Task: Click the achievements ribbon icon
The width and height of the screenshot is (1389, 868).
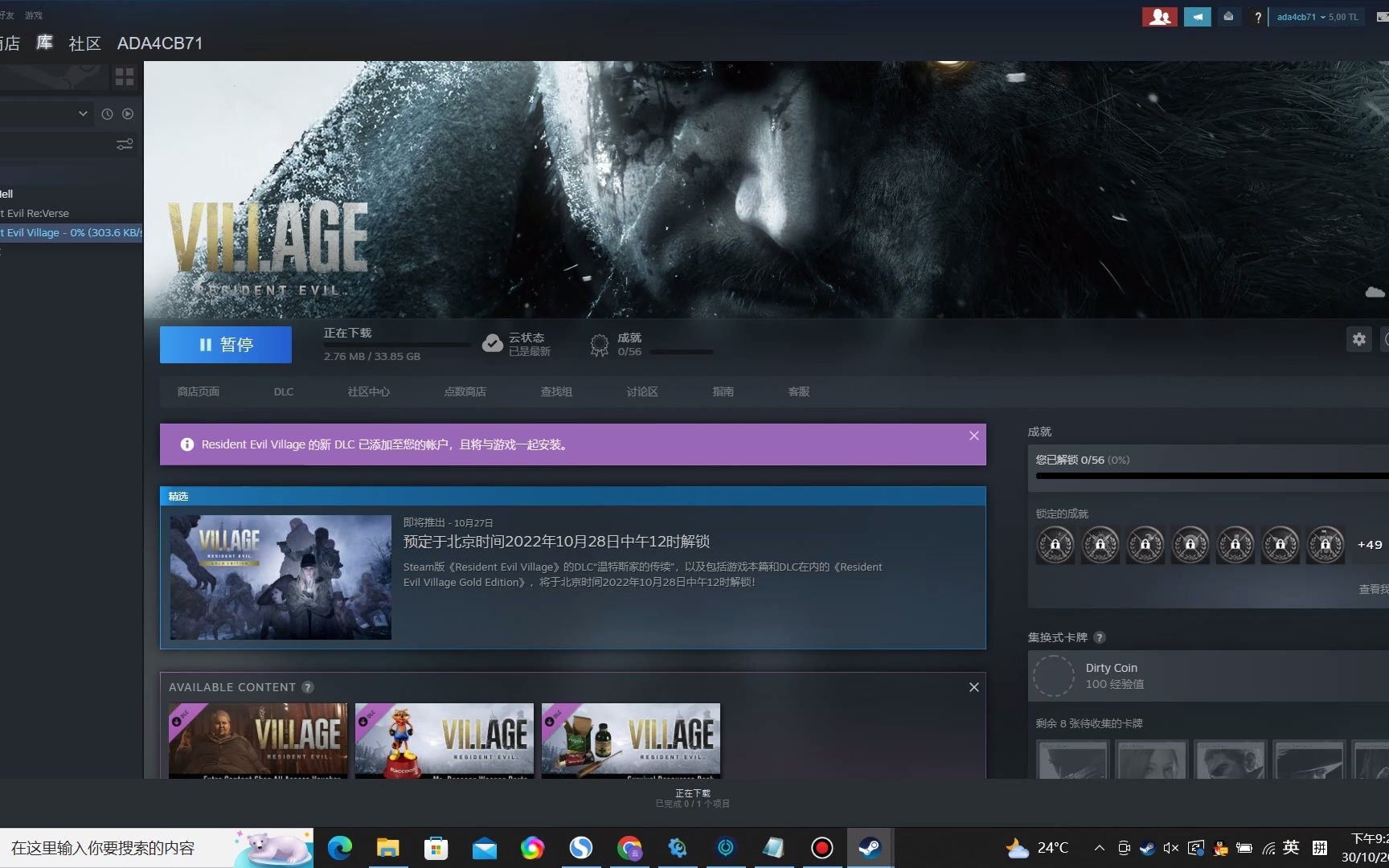Action: coord(600,345)
